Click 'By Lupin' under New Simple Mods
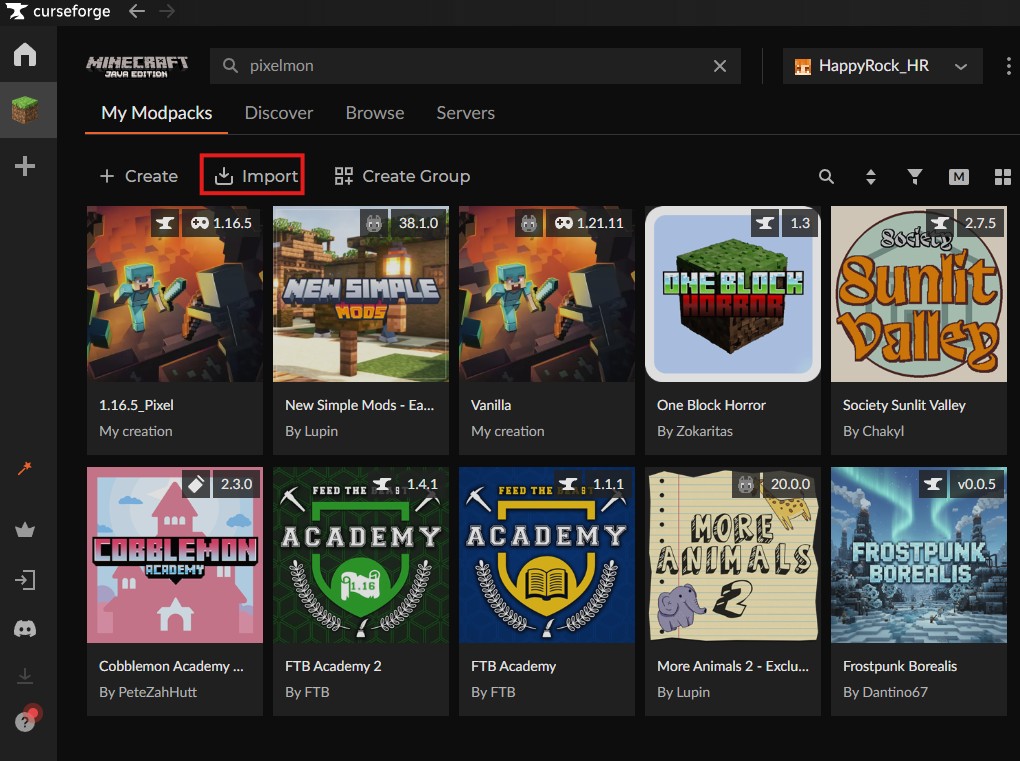1020x761 pixels. 311,431
